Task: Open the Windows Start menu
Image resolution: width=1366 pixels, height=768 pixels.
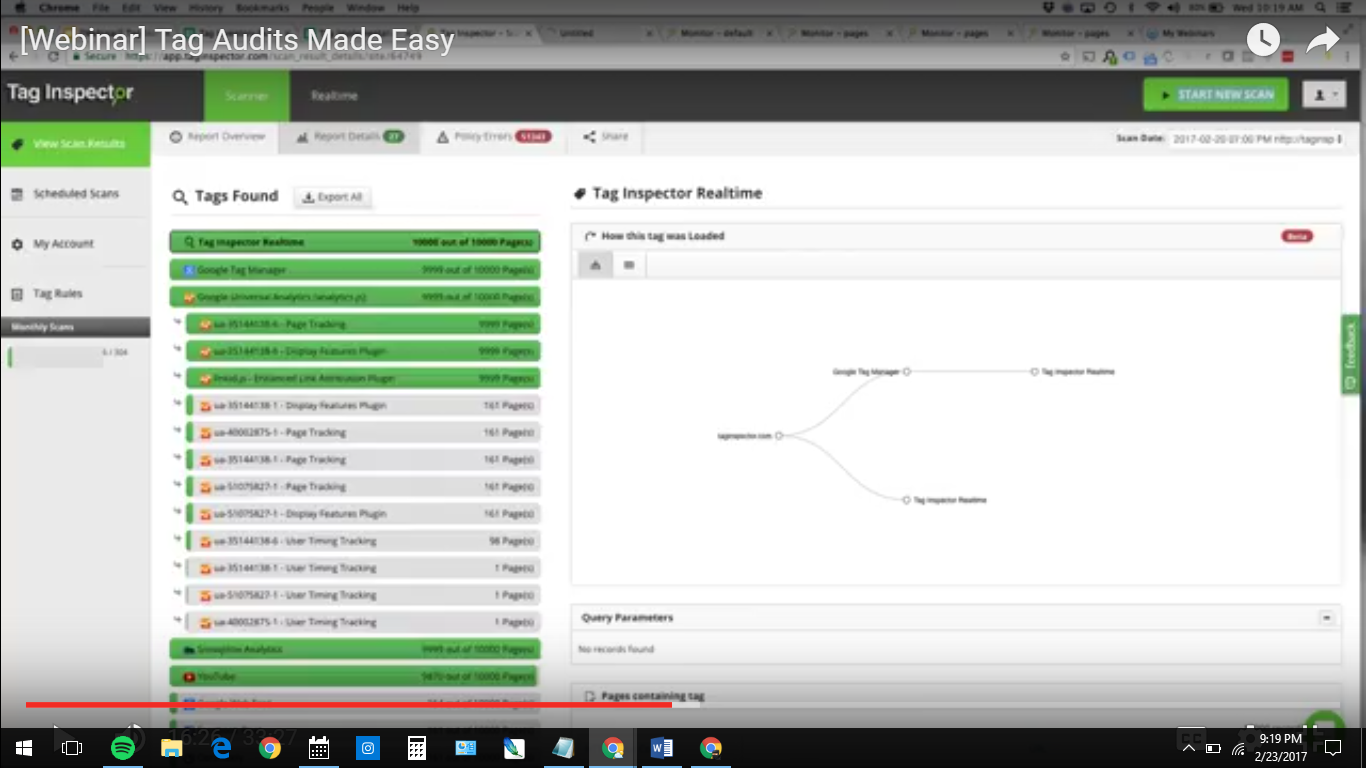Action: pyautogui.click(x=24, y=748)
